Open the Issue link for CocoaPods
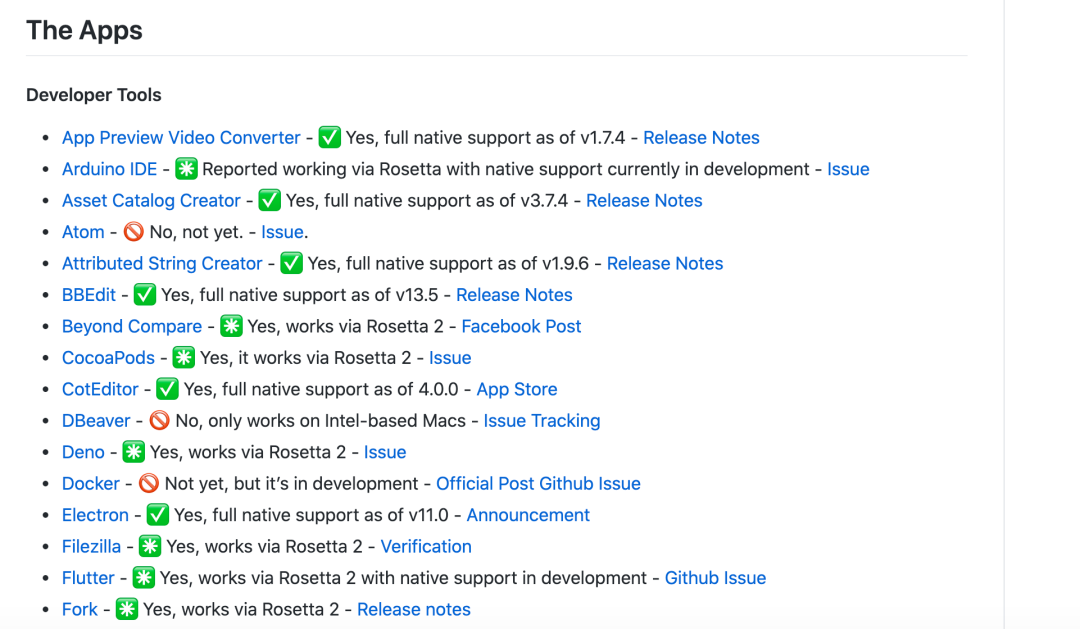The height and width of the screenshot is (629, 1080). coord(450,358)
